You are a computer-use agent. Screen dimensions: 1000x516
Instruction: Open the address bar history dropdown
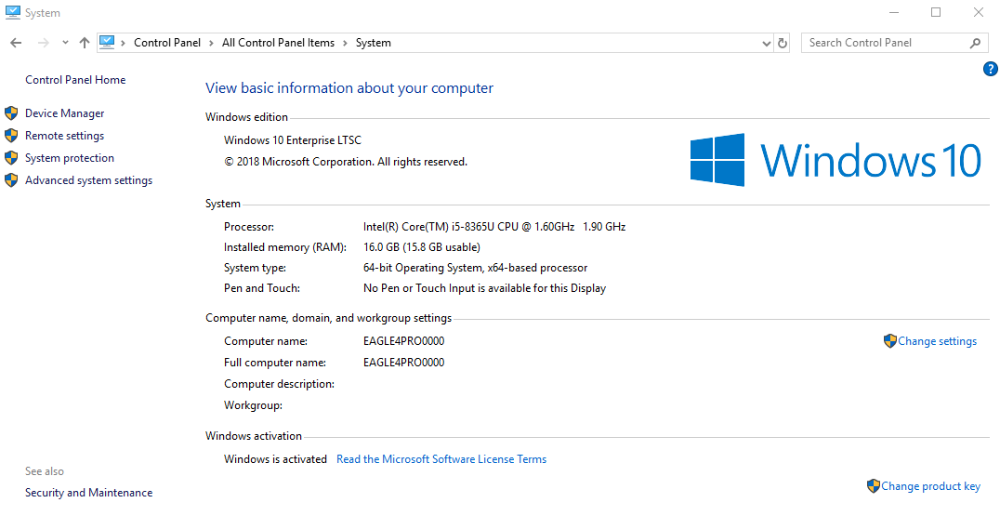767,43
